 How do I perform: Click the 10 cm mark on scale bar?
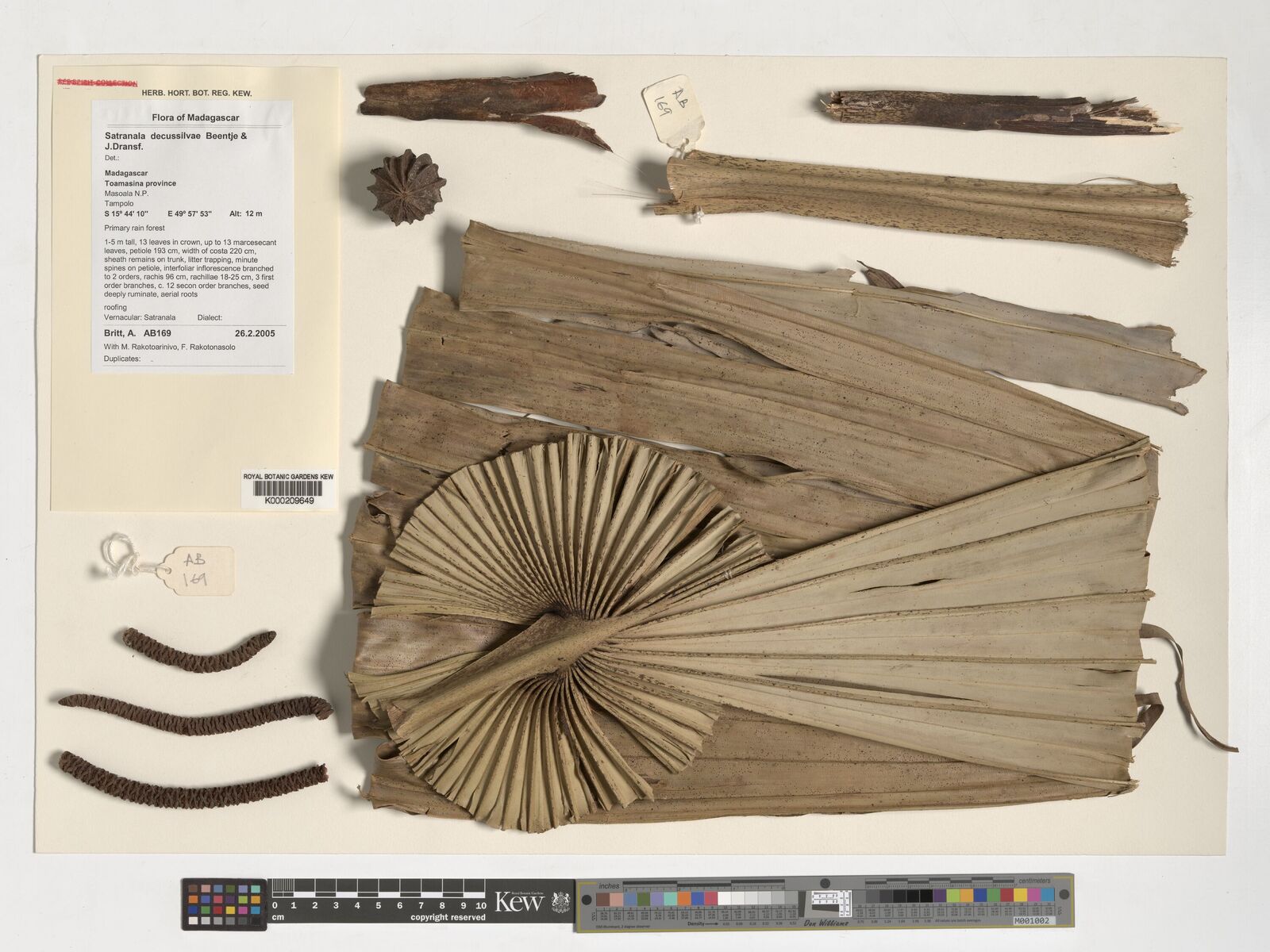tap(480, 905)
